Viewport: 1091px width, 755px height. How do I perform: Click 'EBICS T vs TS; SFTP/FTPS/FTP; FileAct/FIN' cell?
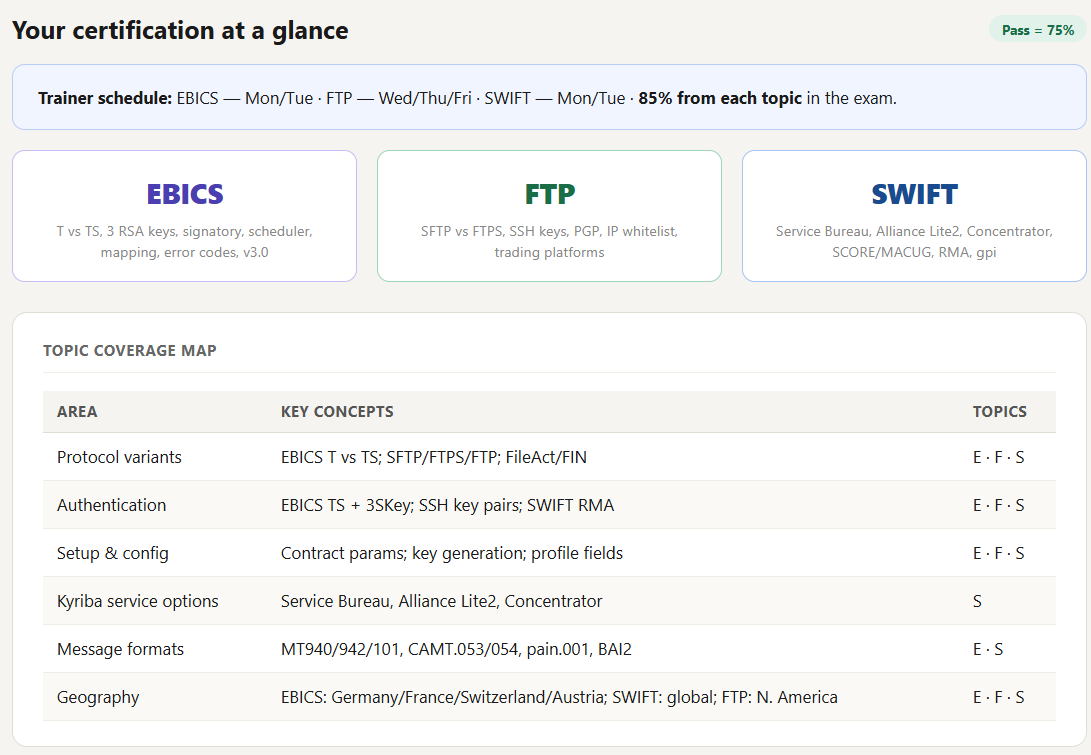tap(433, 457)
